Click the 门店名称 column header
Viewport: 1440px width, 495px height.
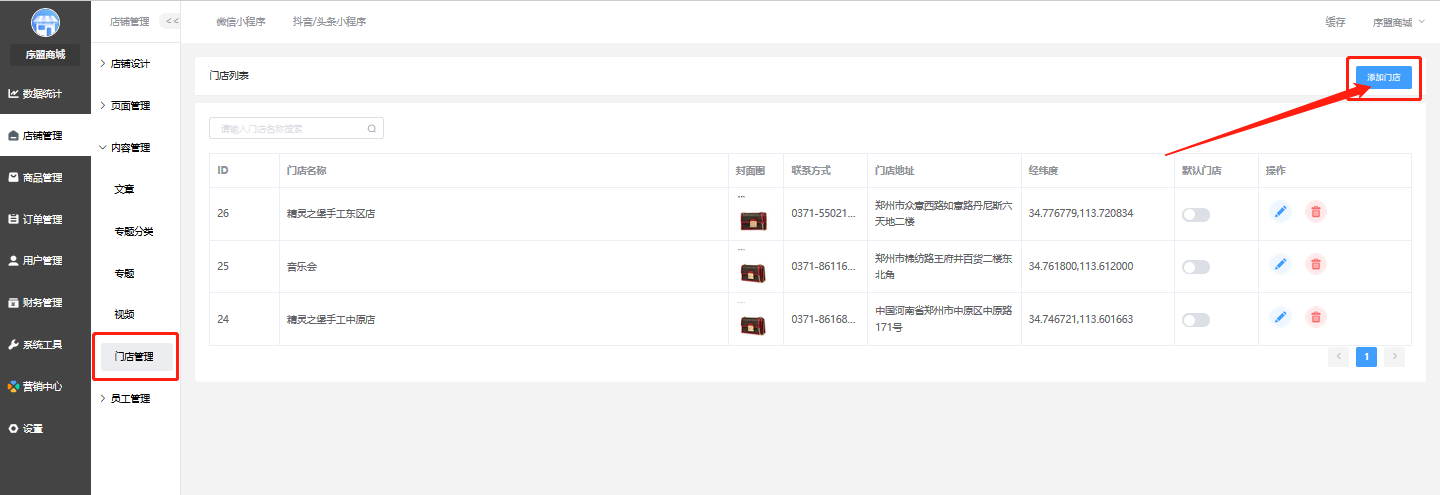pos(307,171)
